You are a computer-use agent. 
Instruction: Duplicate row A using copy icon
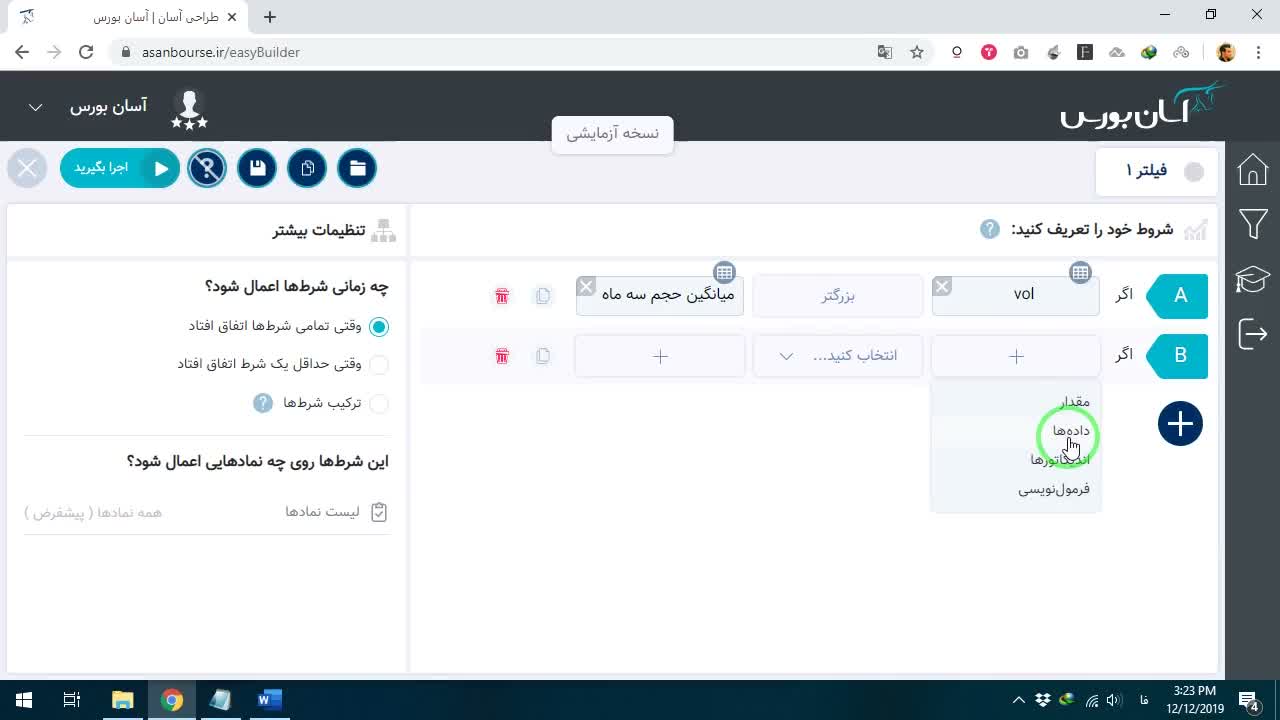tap(543, 296)
